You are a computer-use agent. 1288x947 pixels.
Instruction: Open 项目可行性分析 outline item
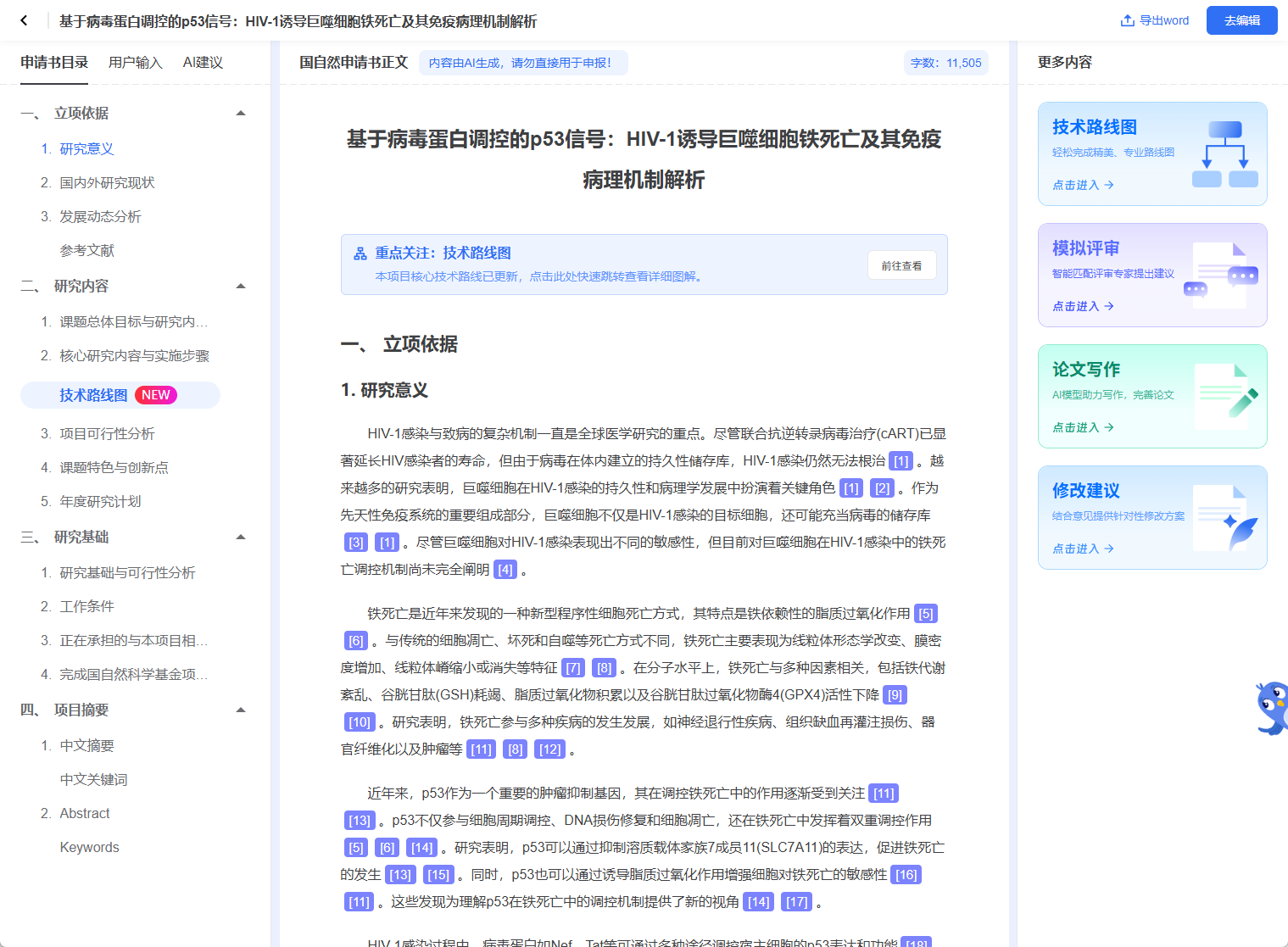[107, 434]
